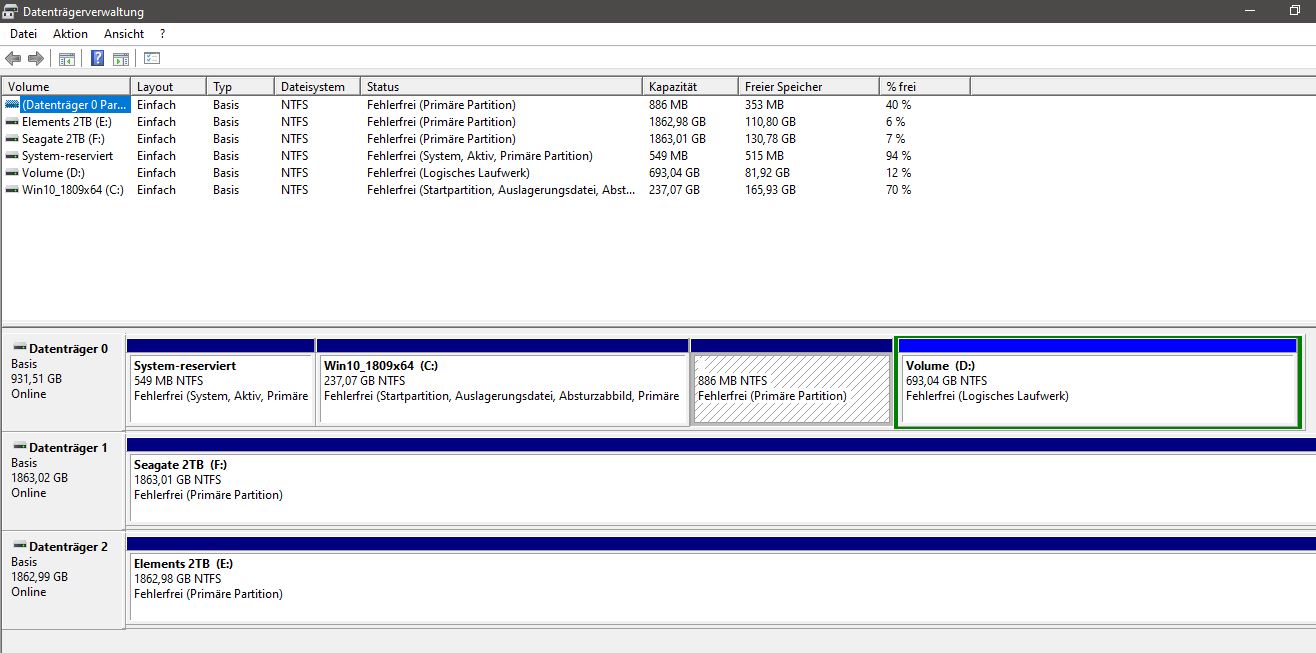Click capacity cell 1862,98 GB in list
The width and height of the screenshot is (1316, 653).
pos(677,122)
